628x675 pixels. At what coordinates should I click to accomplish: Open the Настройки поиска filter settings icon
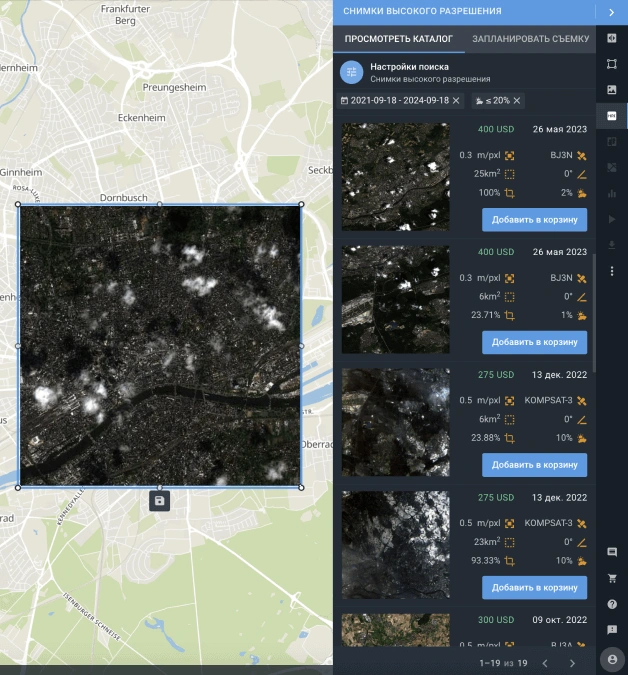[x=352, y=72]
